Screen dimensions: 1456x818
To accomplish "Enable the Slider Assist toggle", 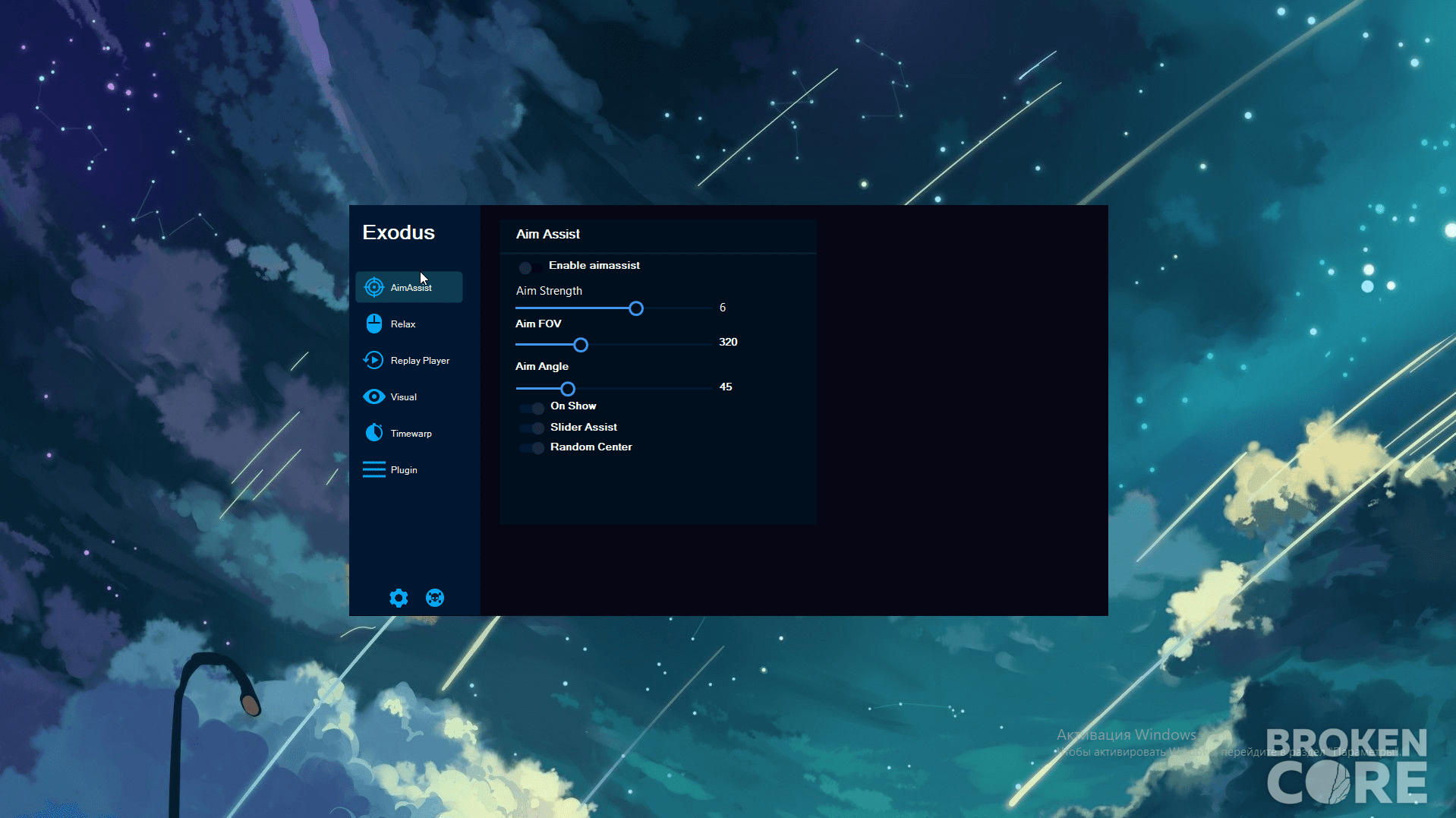I will (x=531, y=428).
